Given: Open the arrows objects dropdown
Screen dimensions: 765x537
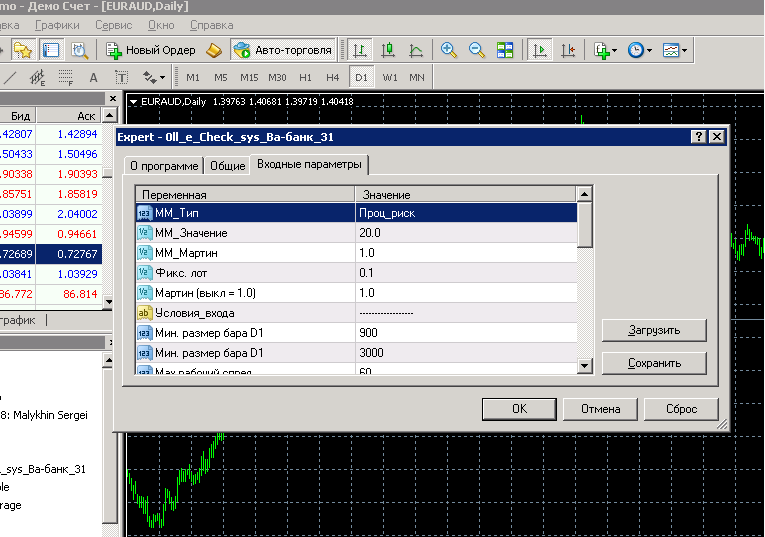Looking at the screenshot, I should (x=154, y=77).
